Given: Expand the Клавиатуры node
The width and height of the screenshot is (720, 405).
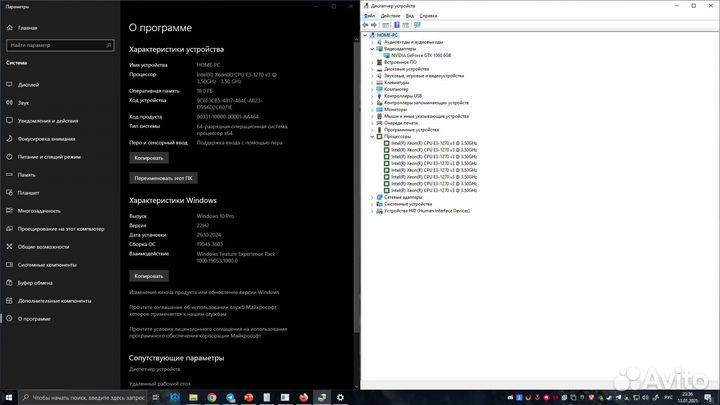Looking at the screenshot, I should (372, 83).
